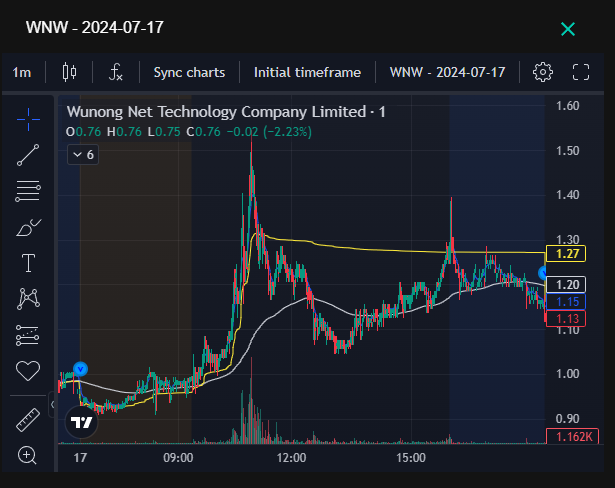Select the ruler measure tool
Image resolution: width=615 pixels, height=488 pixels.
(28, 420)
